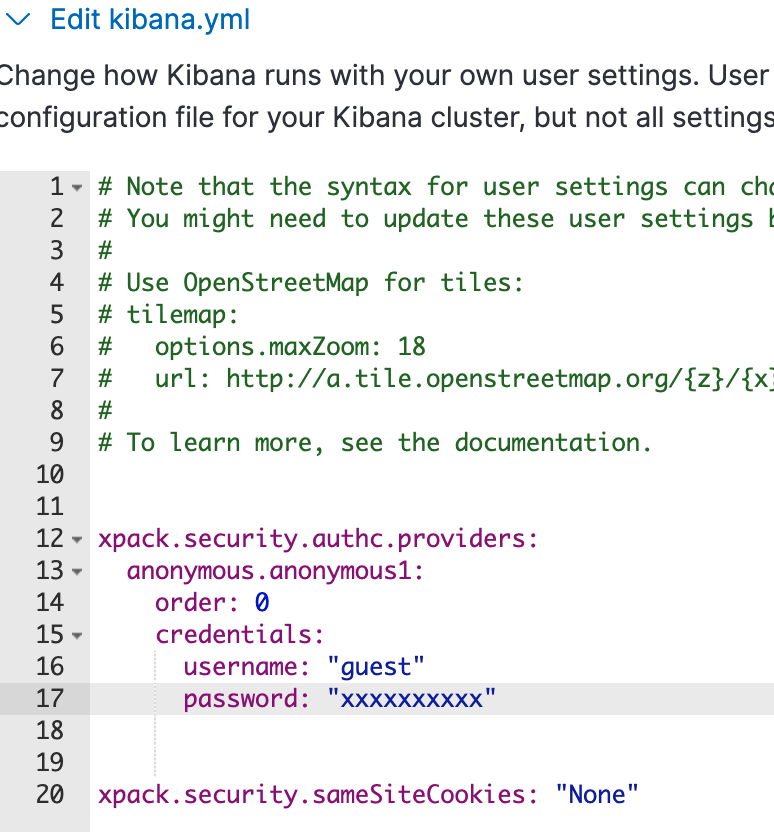774x832 pixels.
Task: Click the password value "xxxxxxxxxx"
Action: 411,698
